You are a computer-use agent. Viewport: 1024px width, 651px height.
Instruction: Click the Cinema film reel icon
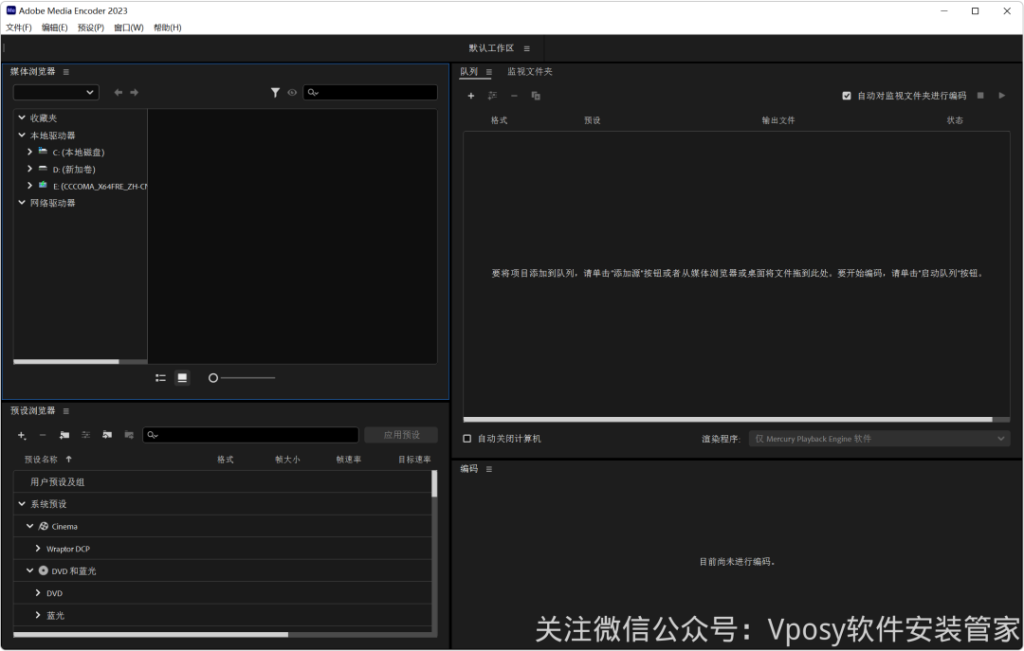point(43,526)
